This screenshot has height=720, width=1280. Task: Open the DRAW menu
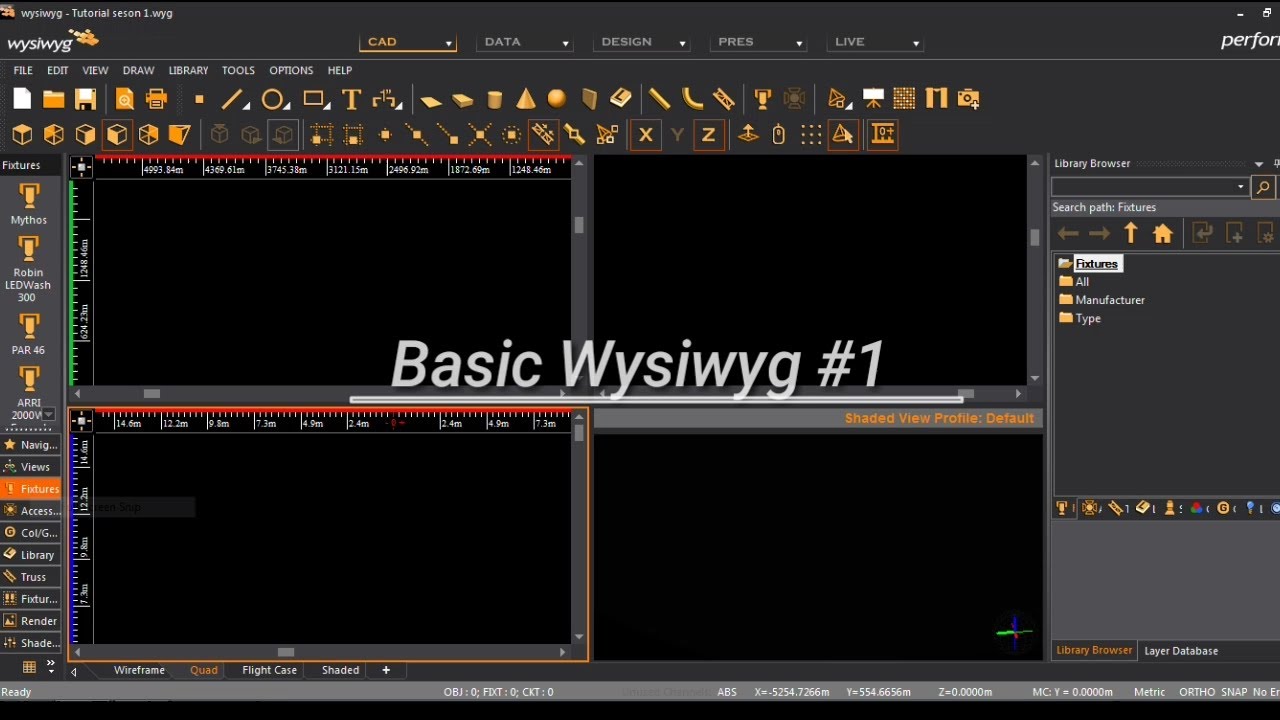[138, 70]
